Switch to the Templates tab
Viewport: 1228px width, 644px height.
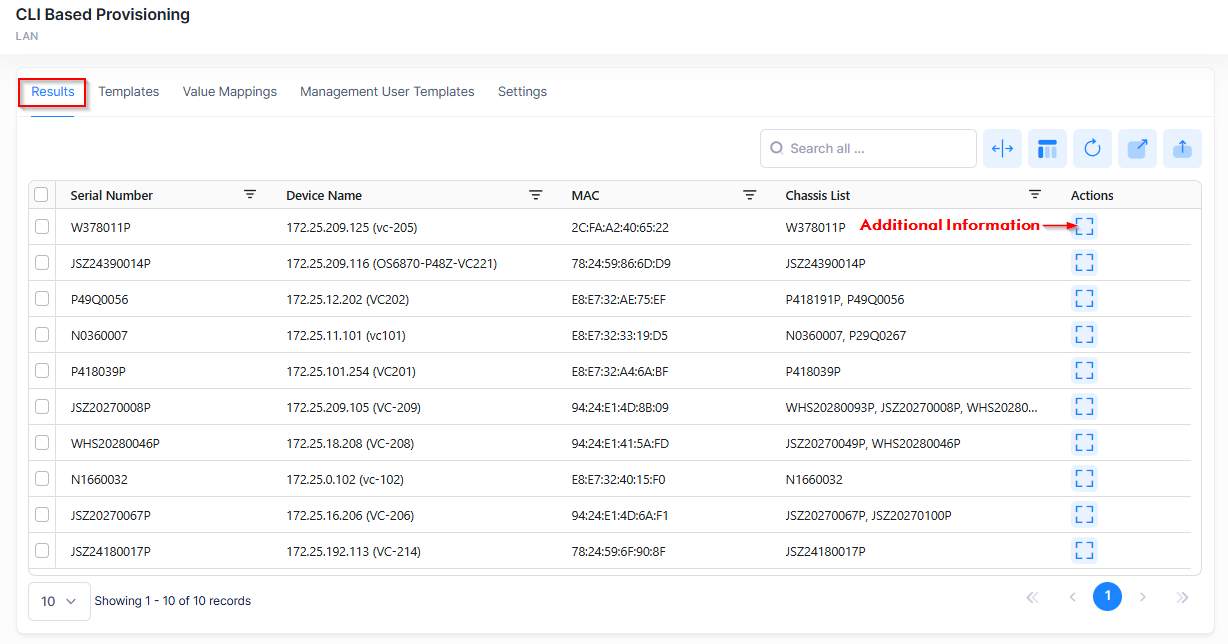click(128, 92)
